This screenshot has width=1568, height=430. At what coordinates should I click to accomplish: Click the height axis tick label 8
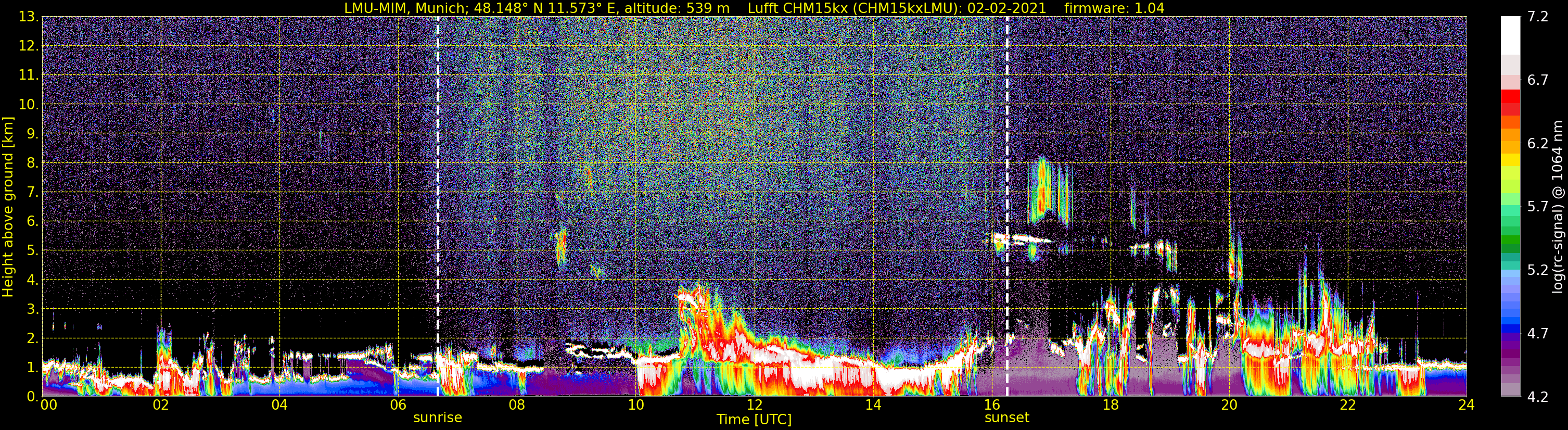coord(33,163)
